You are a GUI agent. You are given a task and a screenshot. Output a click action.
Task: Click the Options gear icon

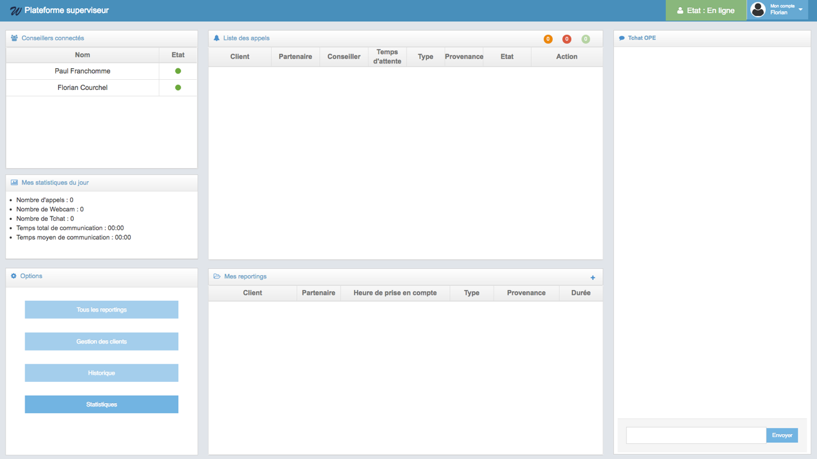(x=14, y=276)
